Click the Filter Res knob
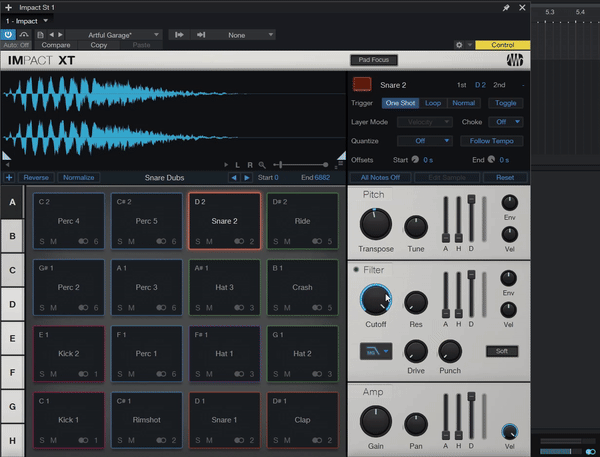The width and height of the screenshot is (600, 457). [416, 303]
